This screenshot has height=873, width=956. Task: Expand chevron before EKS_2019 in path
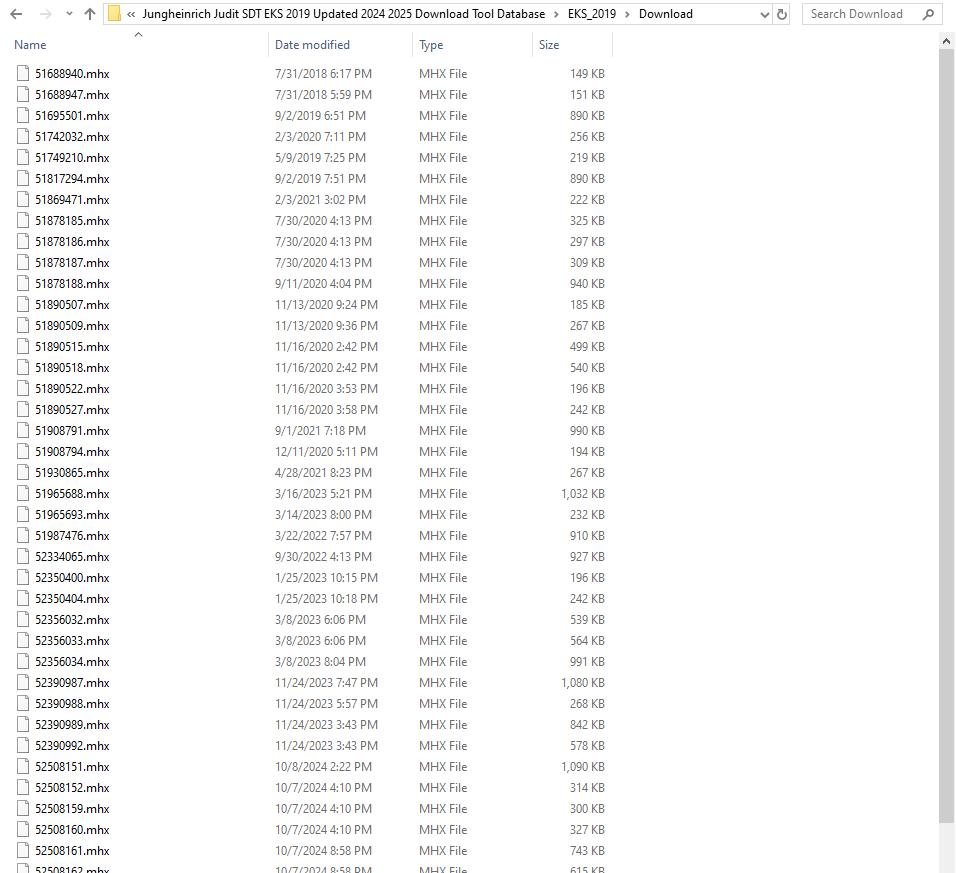(x=556, y=14)
